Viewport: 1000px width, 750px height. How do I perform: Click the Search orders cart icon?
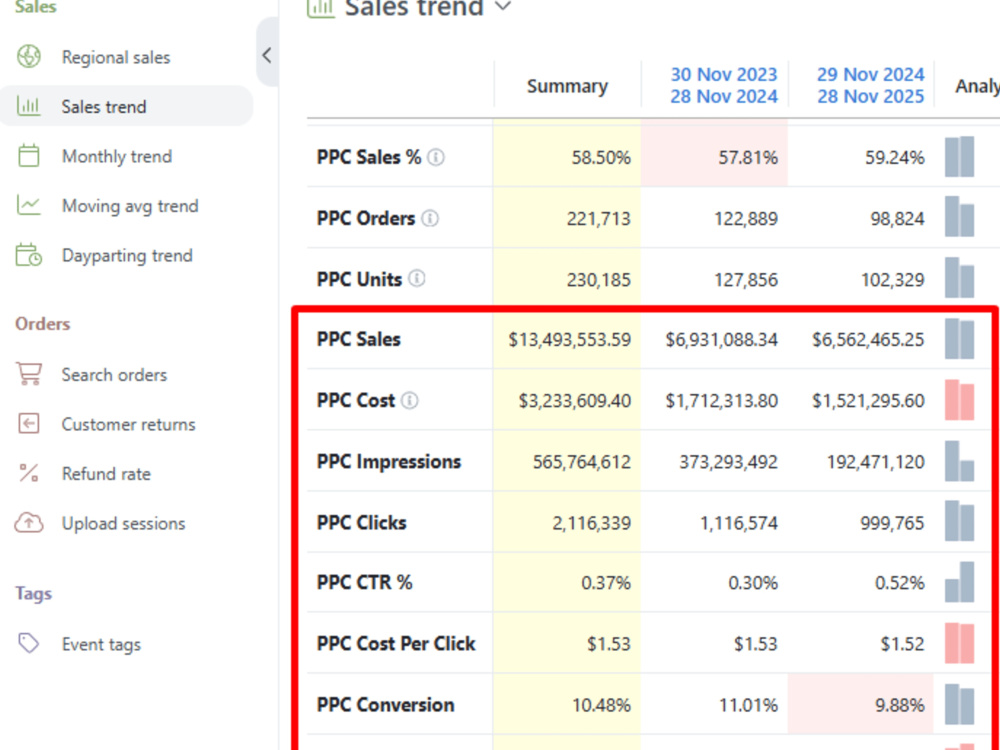(x=29, y=374)
